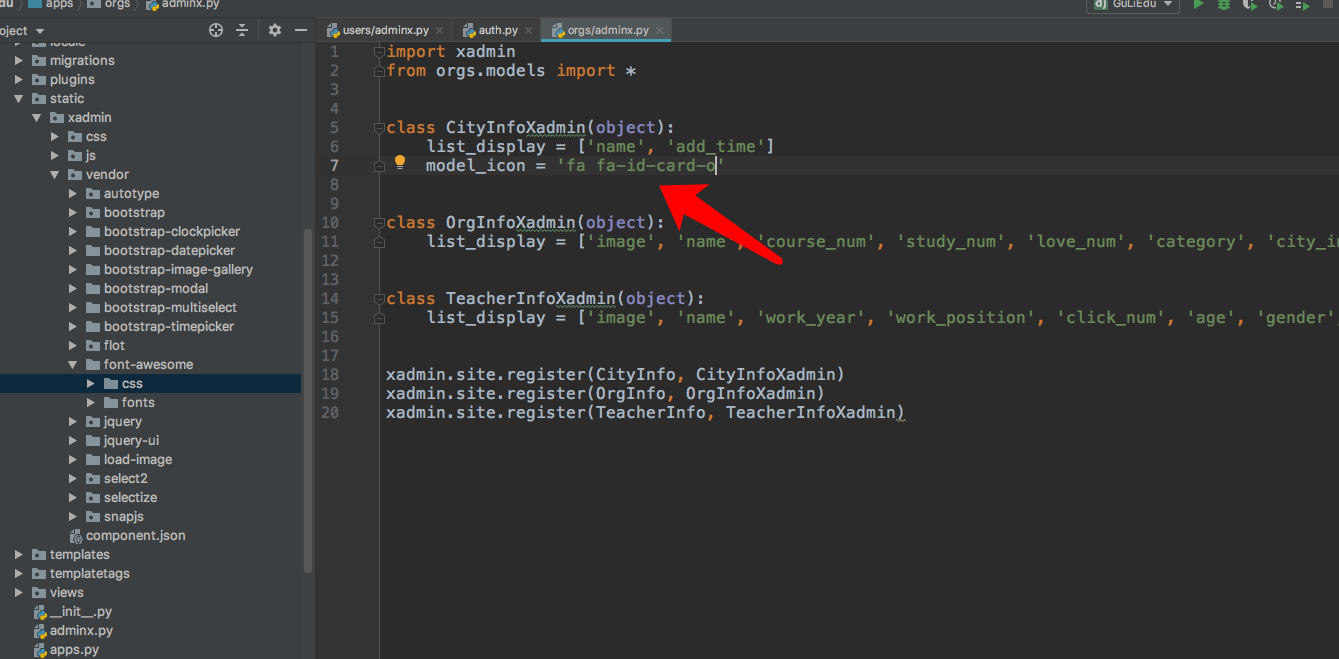Select the bootstrap-timepicker folder

coord(169,327)
